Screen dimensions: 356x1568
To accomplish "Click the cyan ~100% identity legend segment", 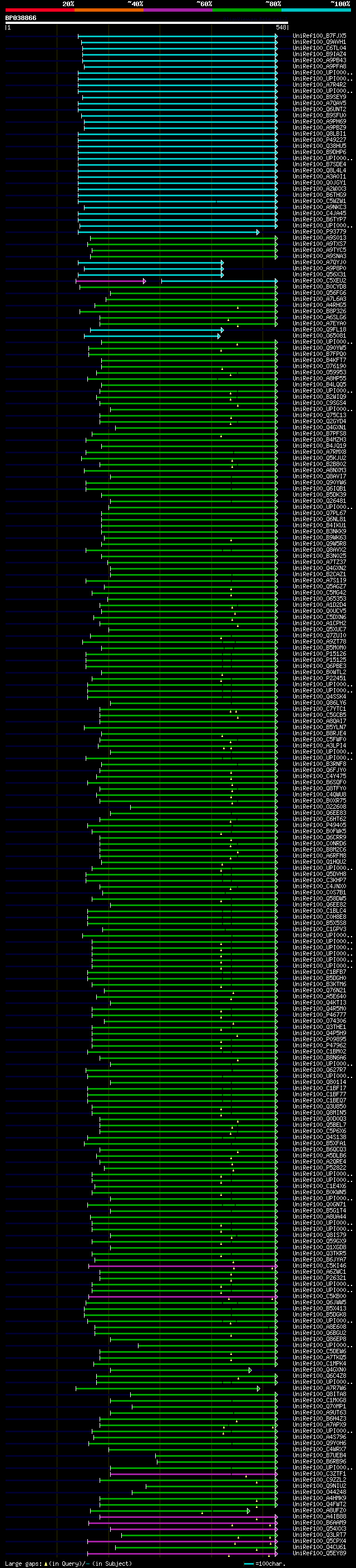I will [x=316, y=10].
